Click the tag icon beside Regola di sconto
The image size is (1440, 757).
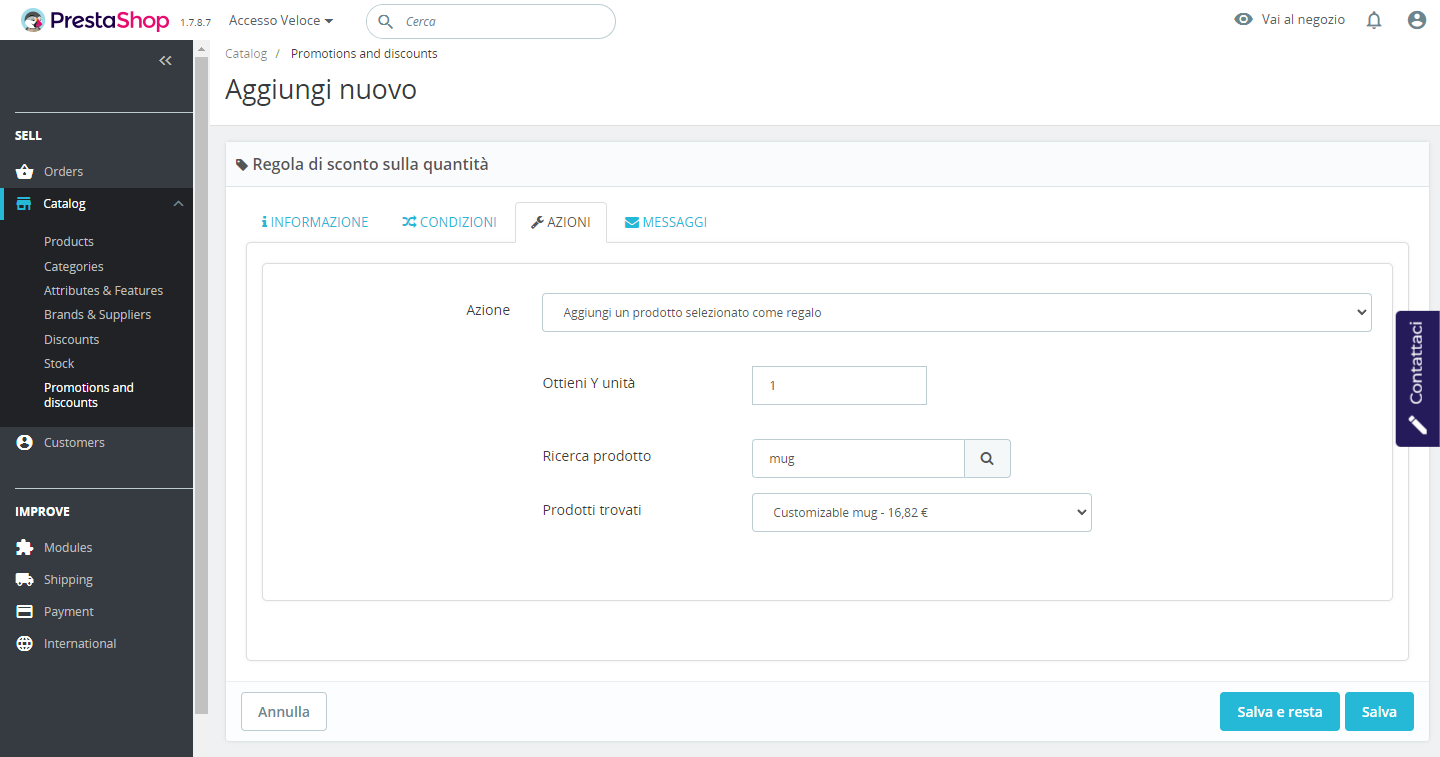(x=242, y=165)
